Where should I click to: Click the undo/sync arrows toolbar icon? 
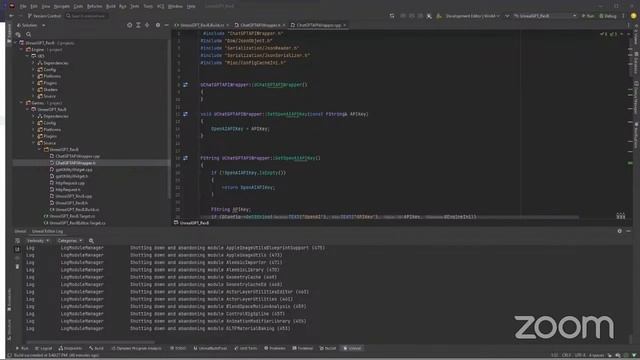click(x=392, y=16)
